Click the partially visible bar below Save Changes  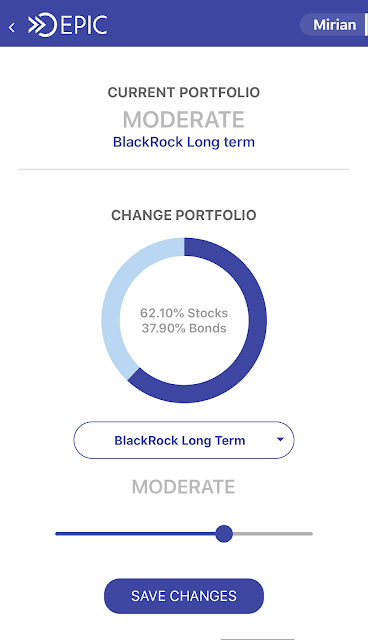click(x=257, y=638)
